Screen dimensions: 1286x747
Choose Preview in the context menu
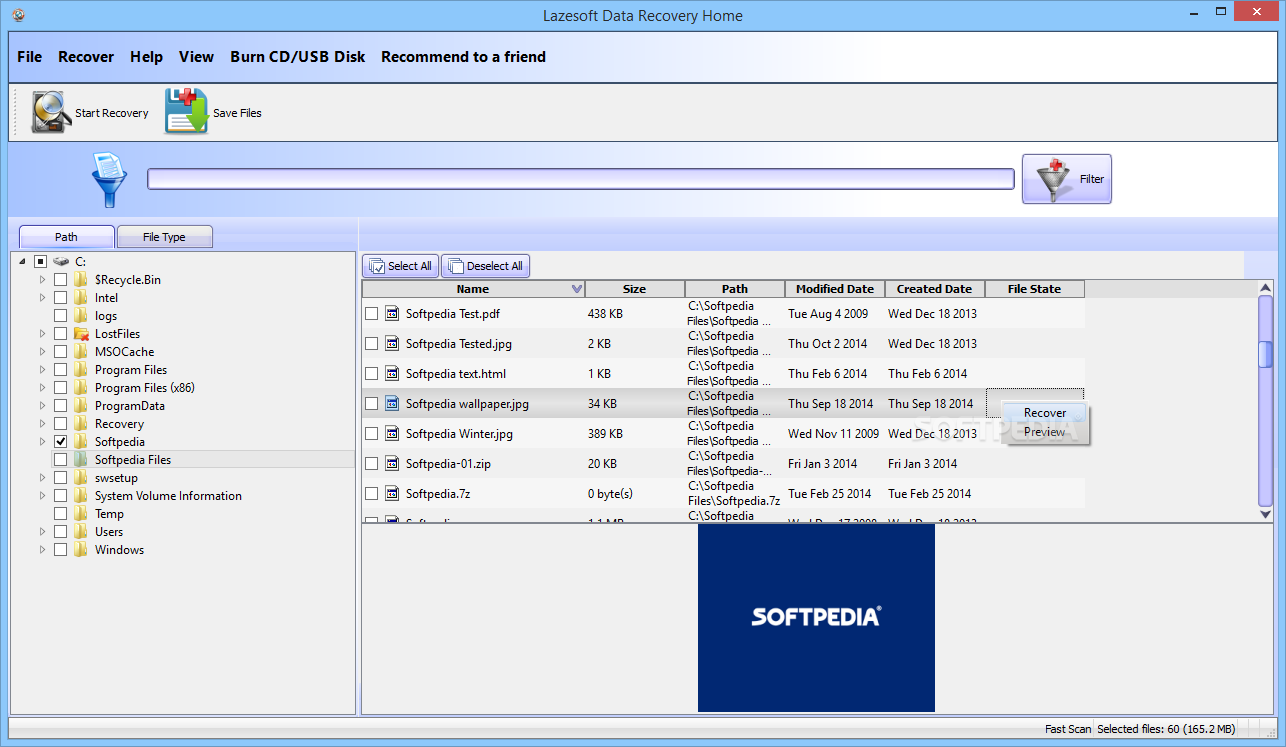pos(1045,432)
